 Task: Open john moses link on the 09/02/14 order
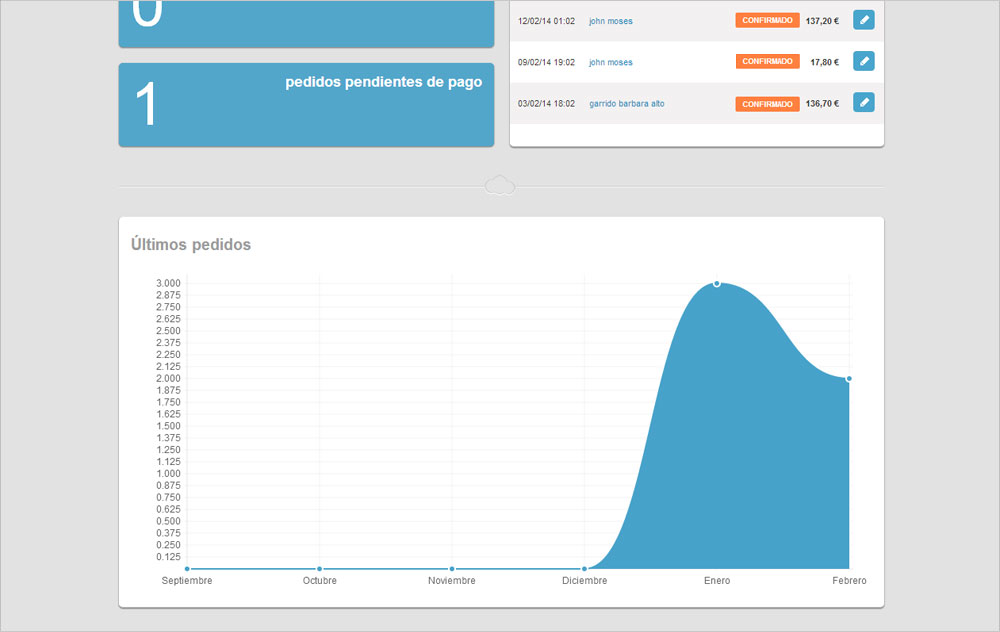[610, 62]
